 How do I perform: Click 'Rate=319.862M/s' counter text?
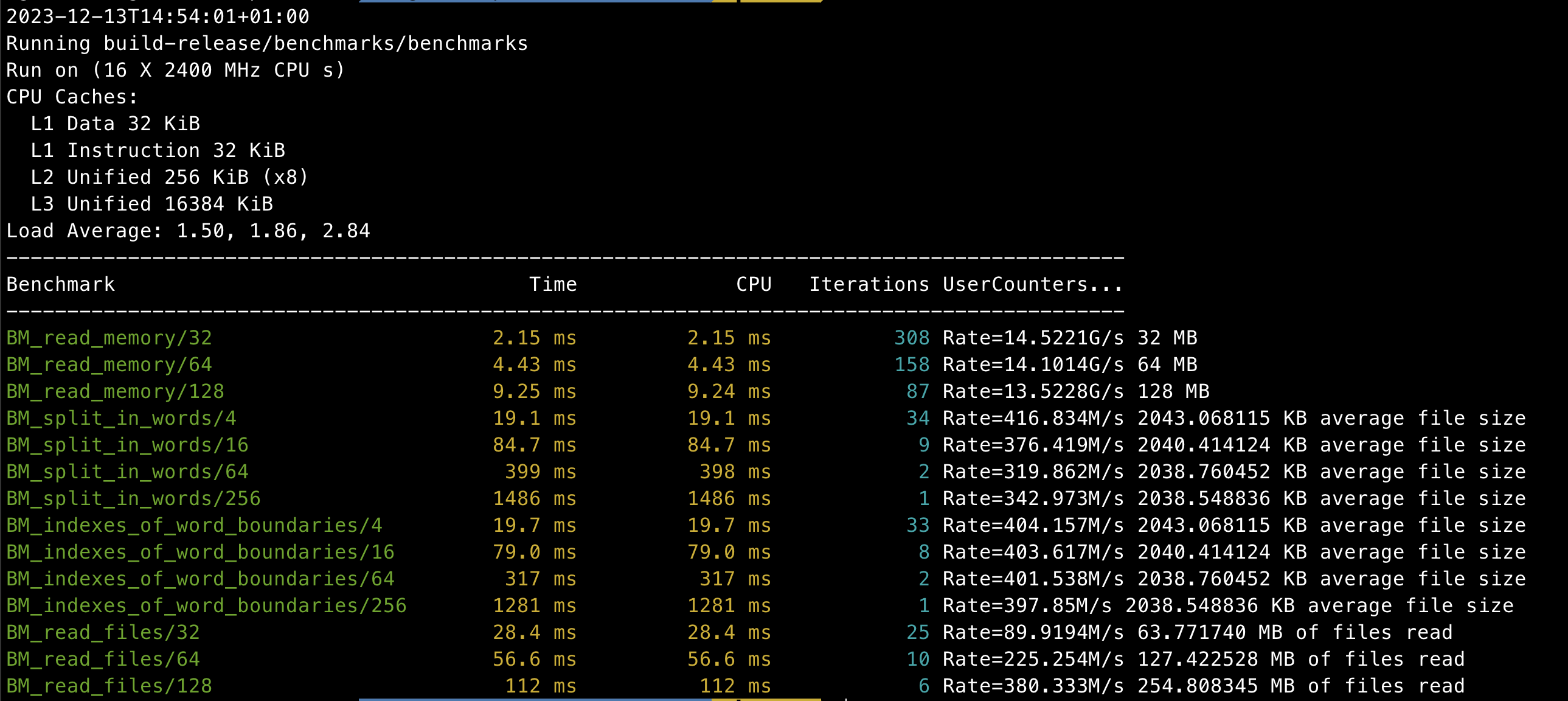click(1033, 472)
